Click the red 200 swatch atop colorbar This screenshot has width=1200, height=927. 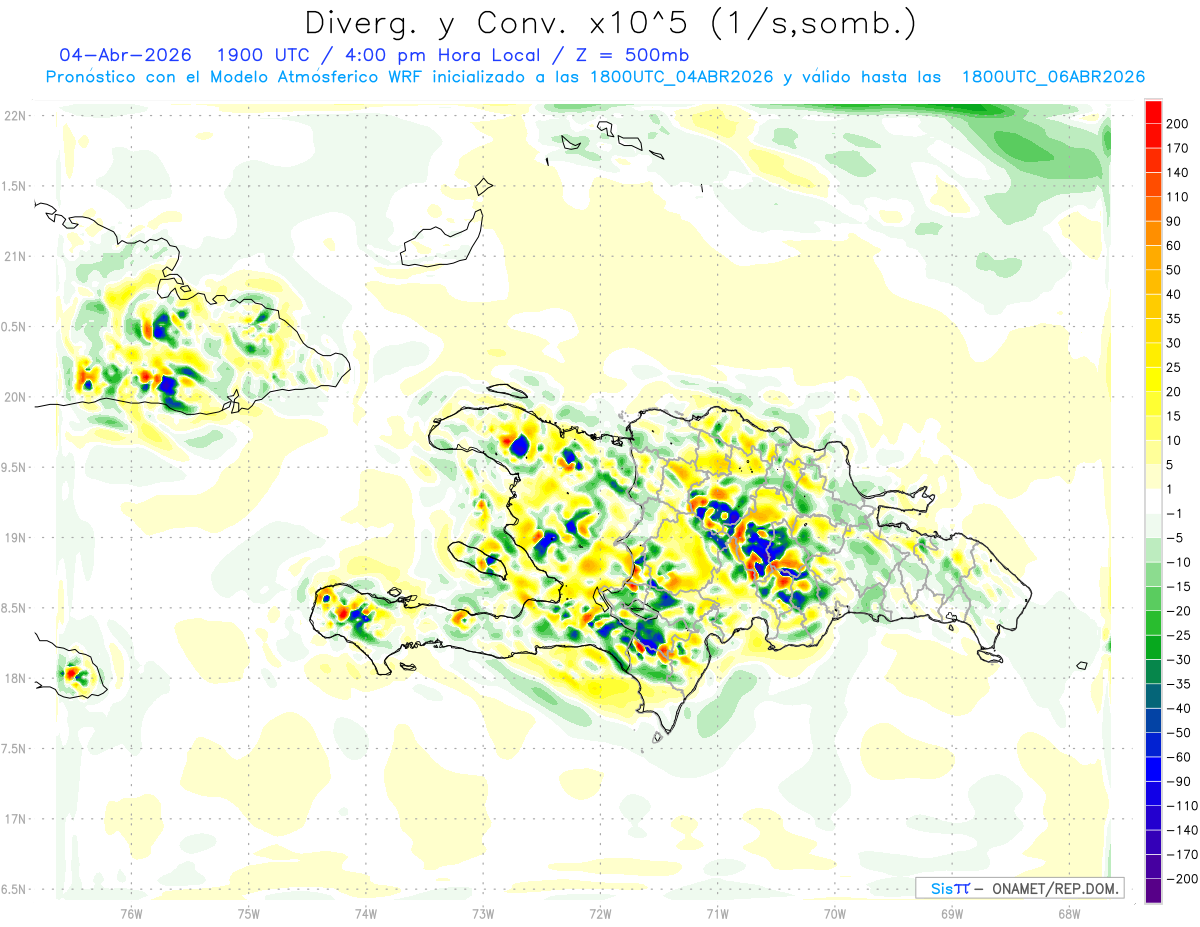click(1153, 112)
